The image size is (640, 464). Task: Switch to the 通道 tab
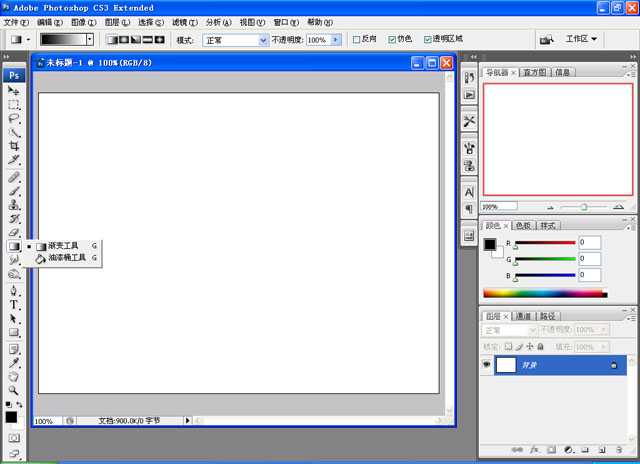pyautogui.click(x=524, y=316)
